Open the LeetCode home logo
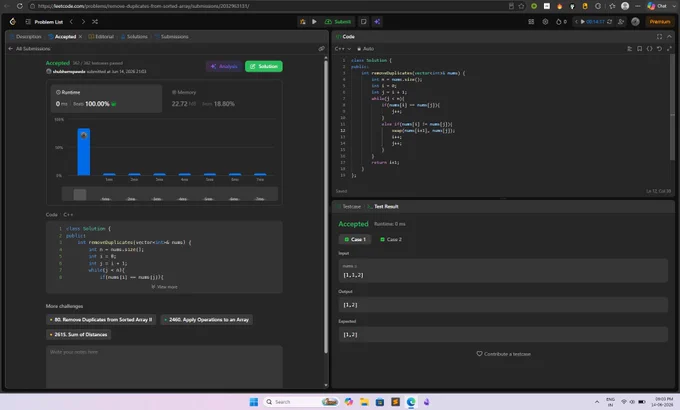680x410 pixels. click(x=13, y=21)
